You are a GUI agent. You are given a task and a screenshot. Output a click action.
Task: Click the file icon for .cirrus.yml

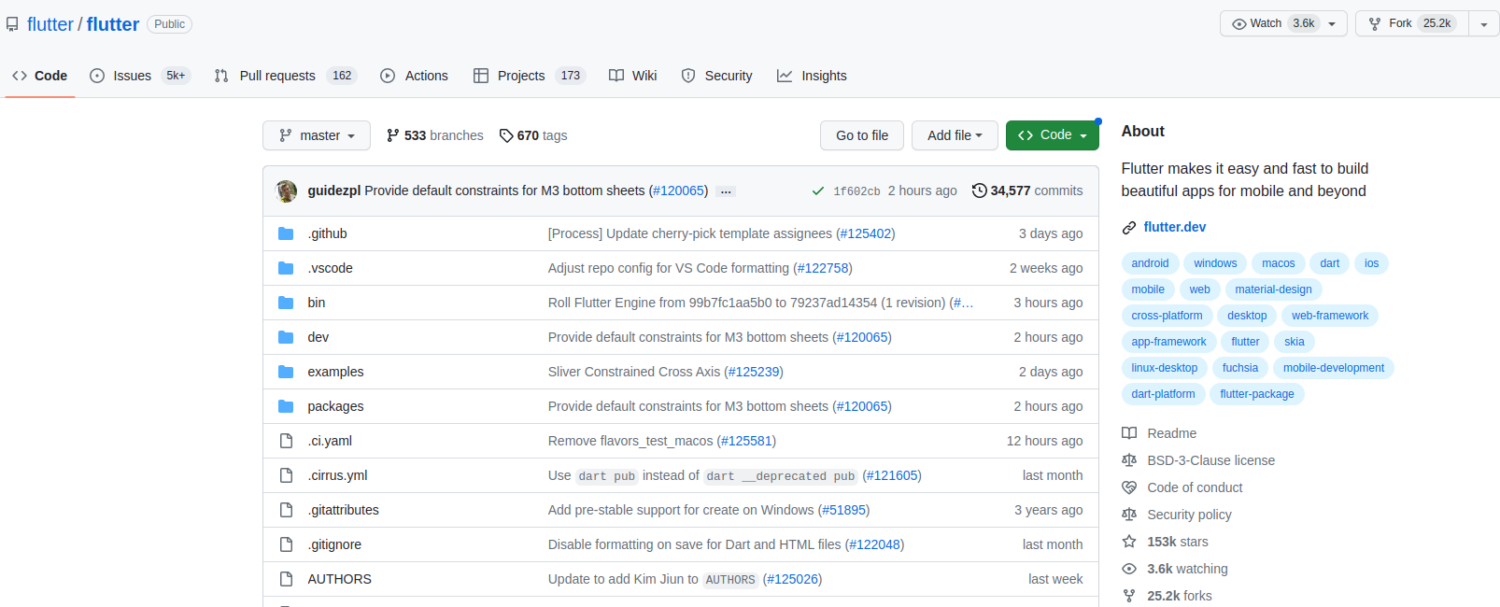coord(286,475)
